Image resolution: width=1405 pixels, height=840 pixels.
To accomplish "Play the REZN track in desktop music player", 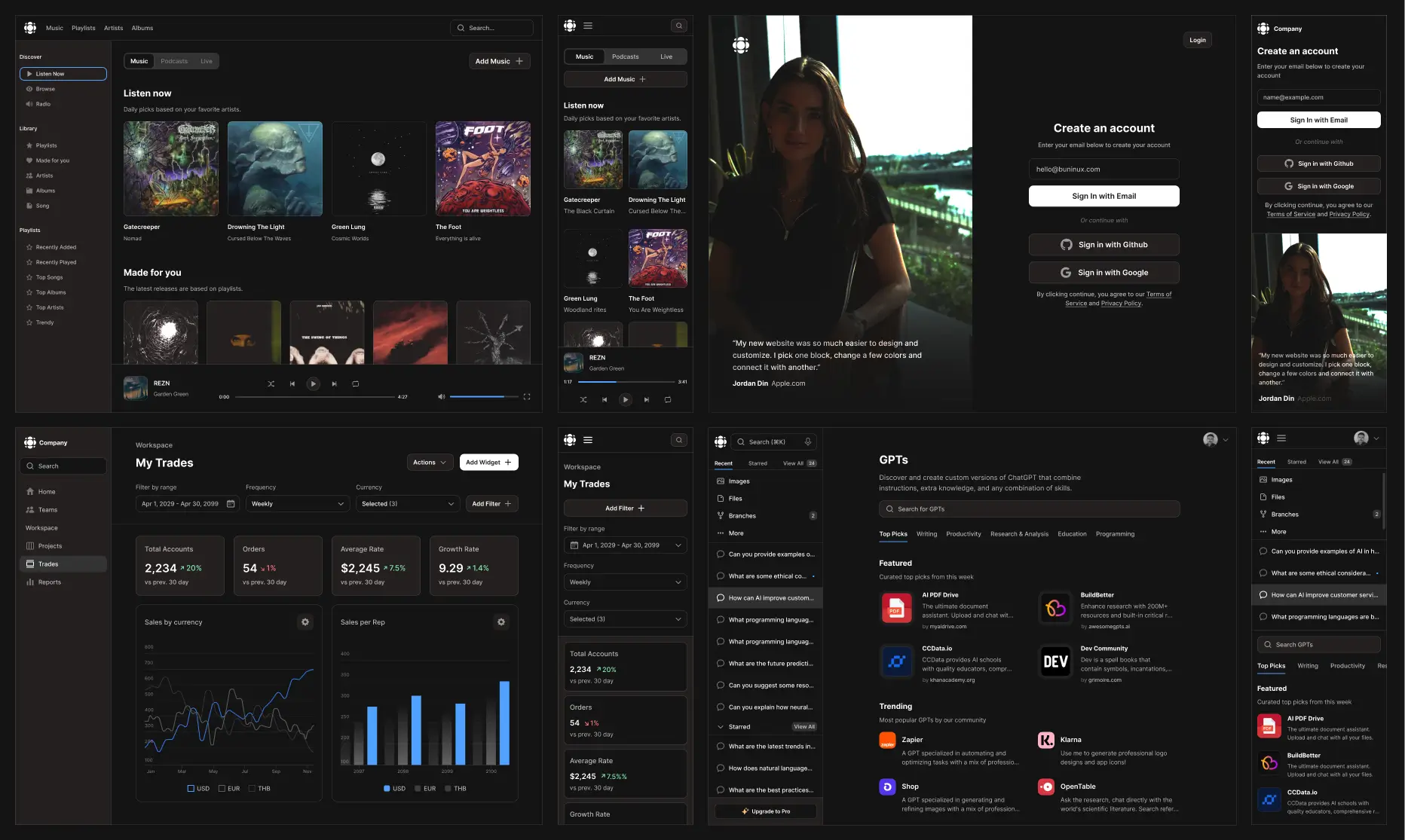I will pos(314,384).
